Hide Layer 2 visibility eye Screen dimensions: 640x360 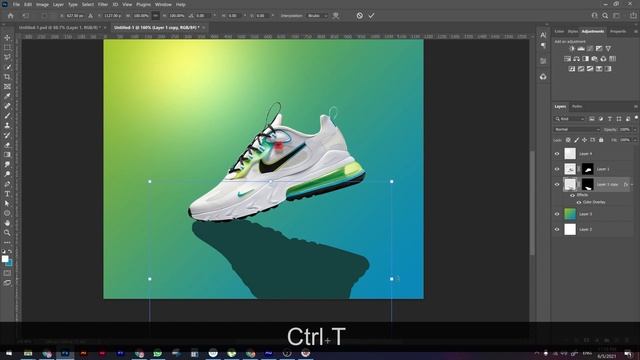pos(557,229)
